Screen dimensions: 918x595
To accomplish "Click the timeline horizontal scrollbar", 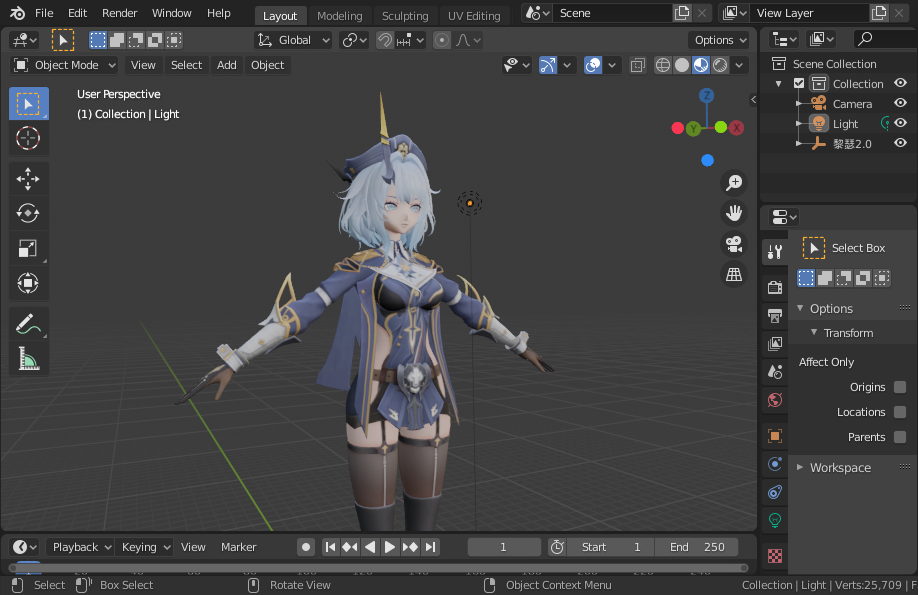I will [x=379, y=567].
